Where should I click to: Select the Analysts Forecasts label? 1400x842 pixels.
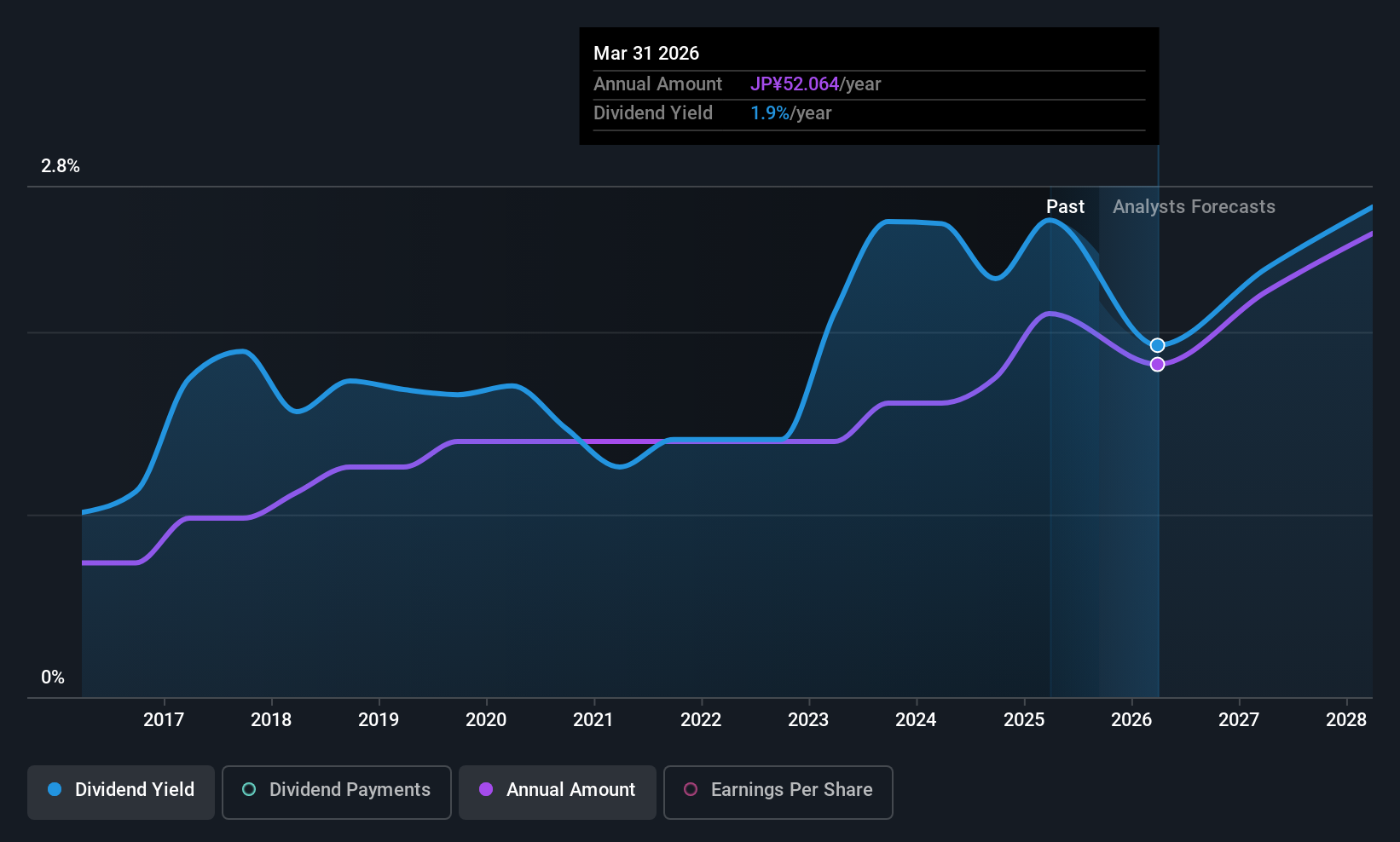coord(1194,207)
